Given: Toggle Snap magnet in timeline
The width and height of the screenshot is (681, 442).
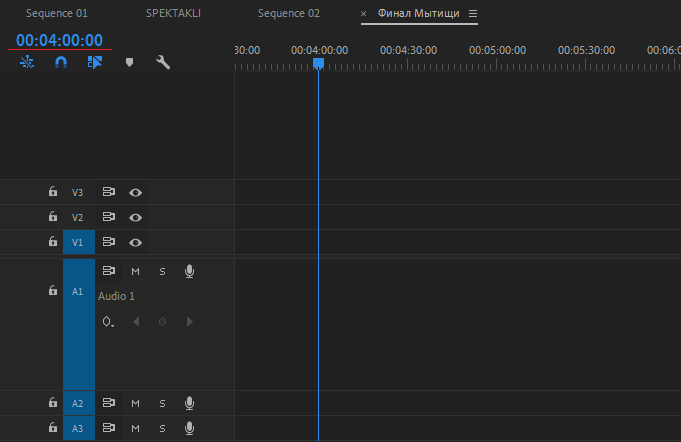Looking at the screenshot, I should (x=60, y=62).
